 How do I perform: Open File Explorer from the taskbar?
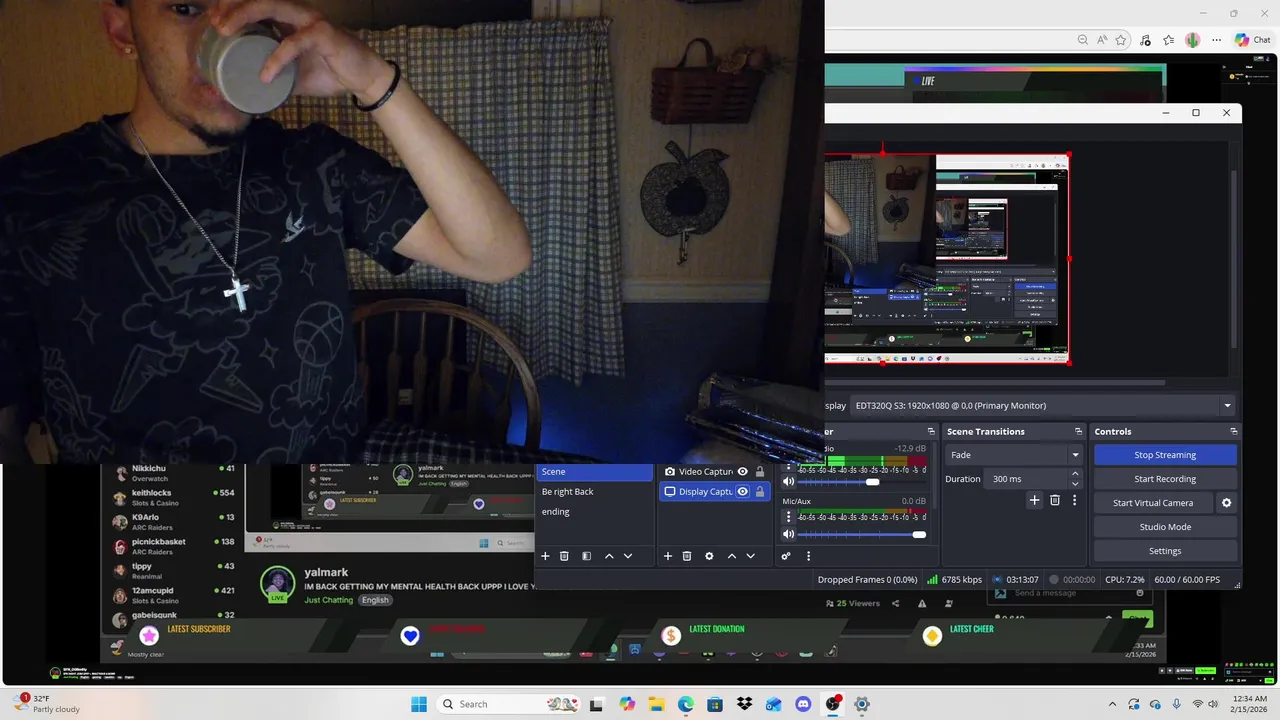point(656,704)
